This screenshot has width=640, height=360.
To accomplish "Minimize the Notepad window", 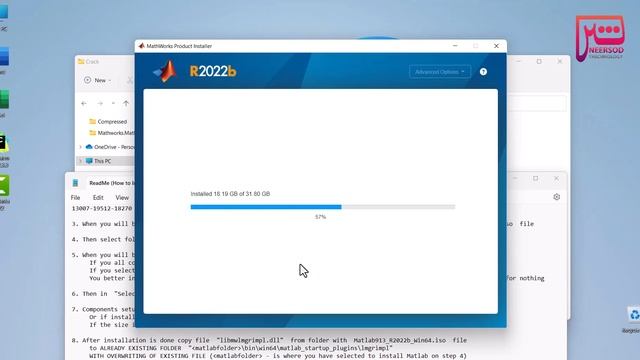I will click(515, 178).
